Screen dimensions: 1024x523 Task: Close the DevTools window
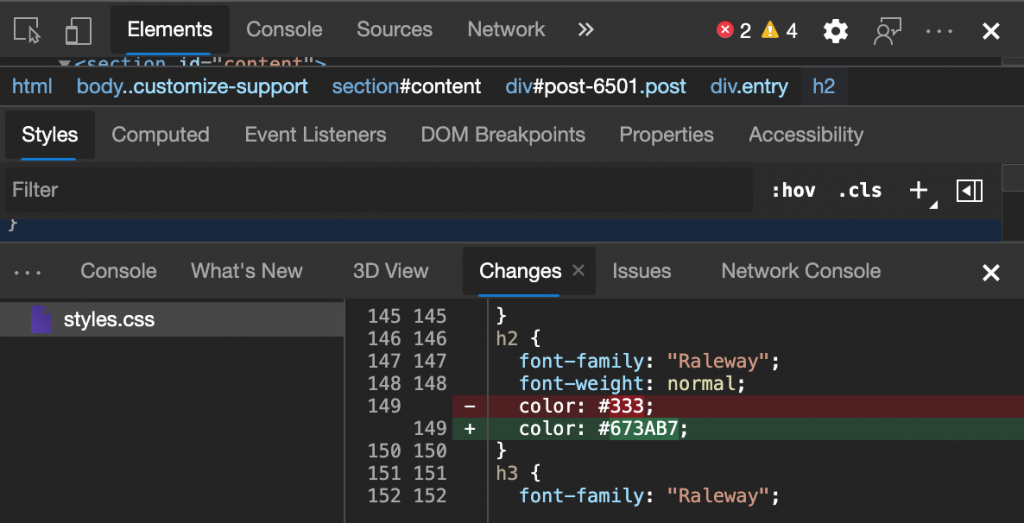(x=991, y=31)
